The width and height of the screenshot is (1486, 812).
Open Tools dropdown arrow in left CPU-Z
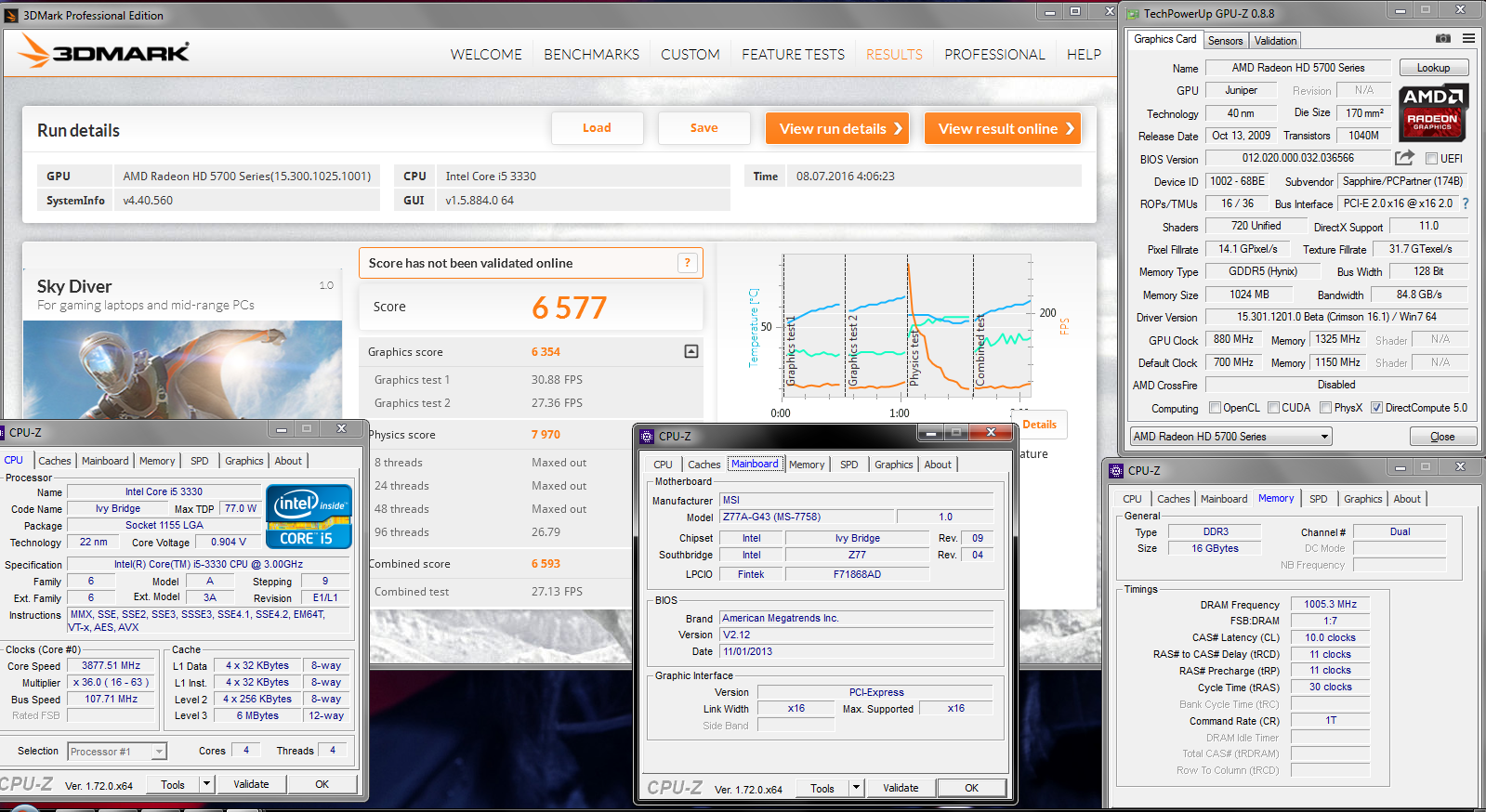point(207,784)
